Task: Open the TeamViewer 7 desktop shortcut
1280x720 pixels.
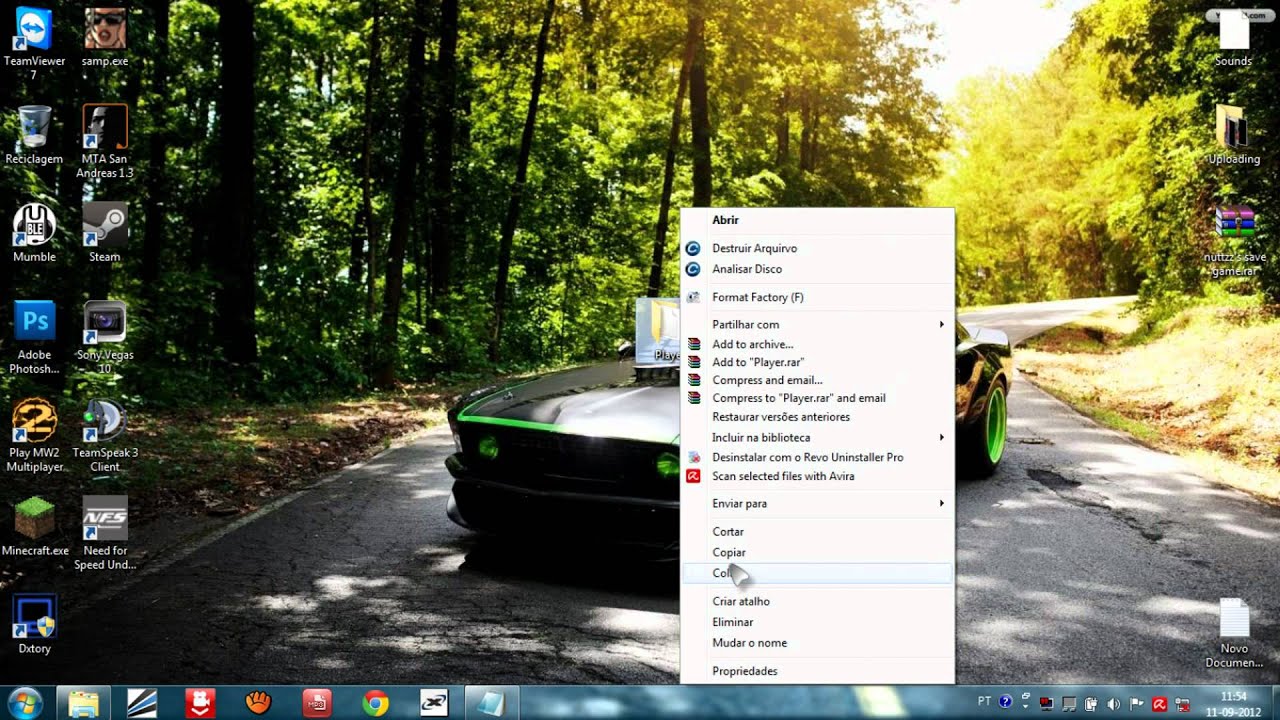Action: point(34,42)
